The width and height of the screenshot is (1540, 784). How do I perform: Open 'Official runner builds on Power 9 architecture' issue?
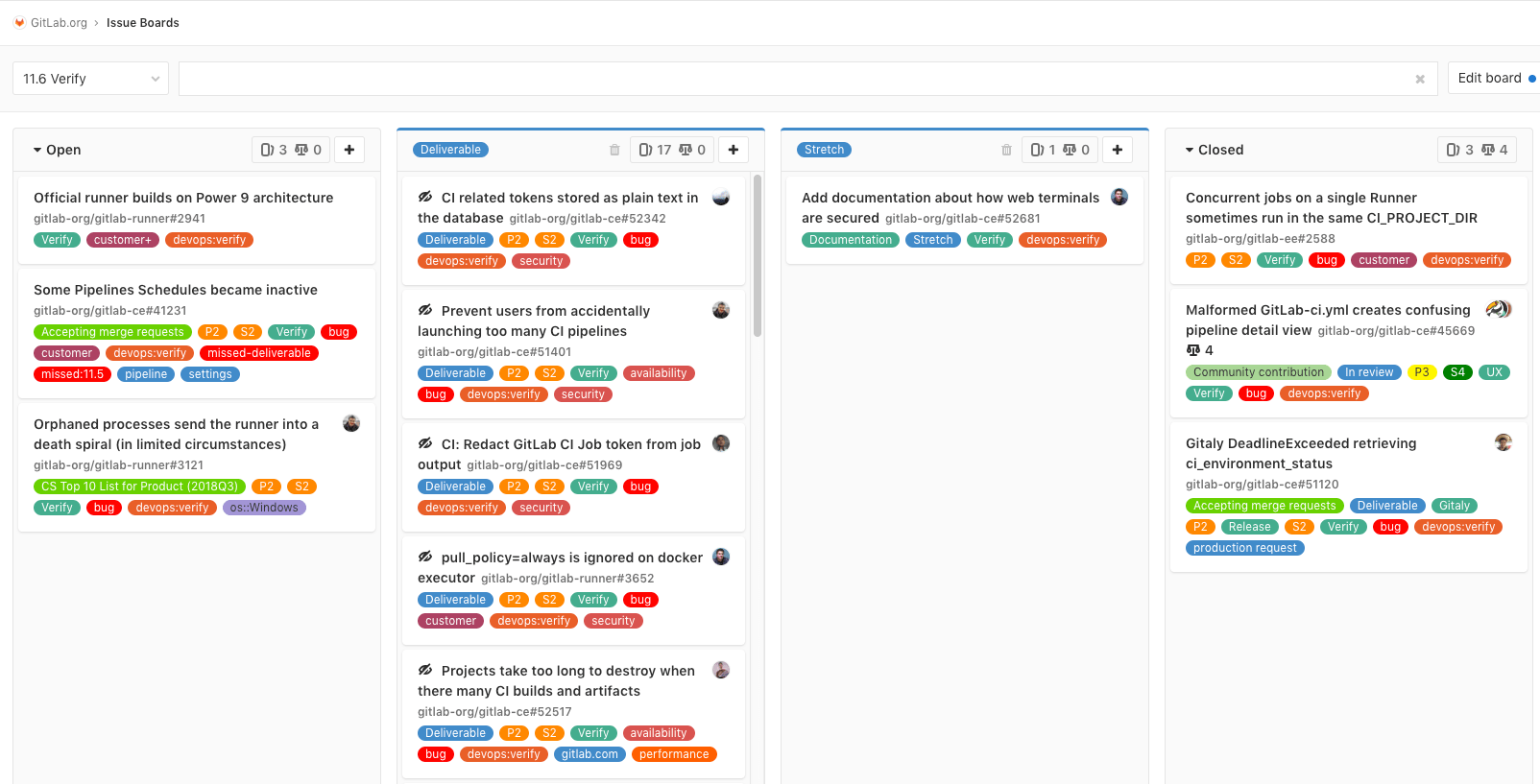[x=183, y=198]
